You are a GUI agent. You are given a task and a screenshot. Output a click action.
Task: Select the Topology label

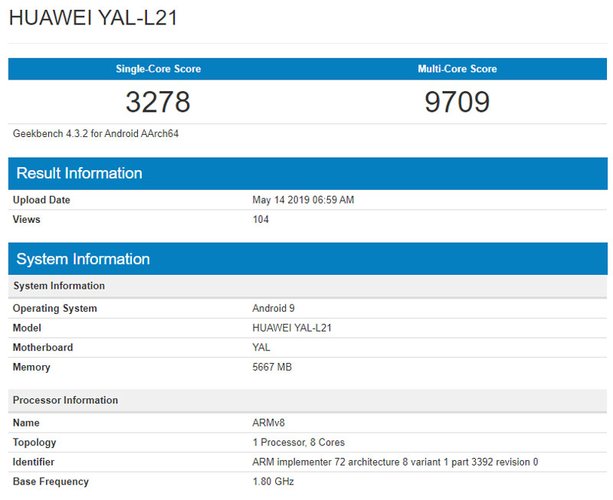(34, 443)
